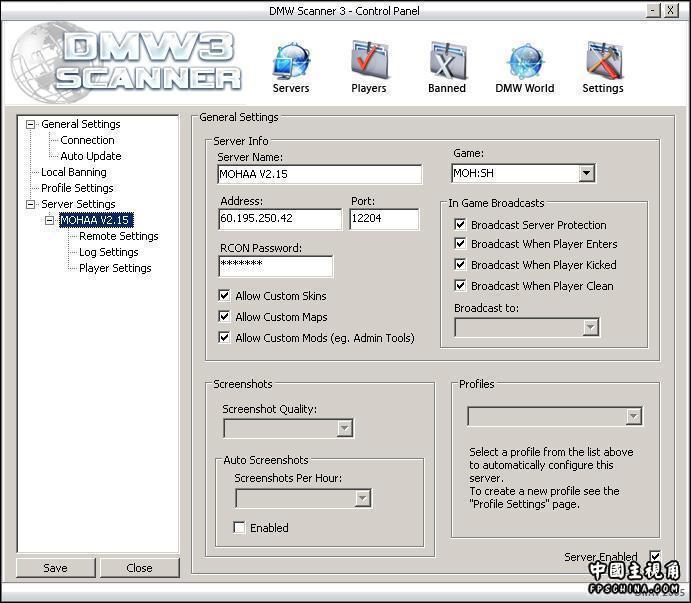The image size is (691, 603).
Task: Collapse the General Settings tree node
Action: click(x=30, y=124)
